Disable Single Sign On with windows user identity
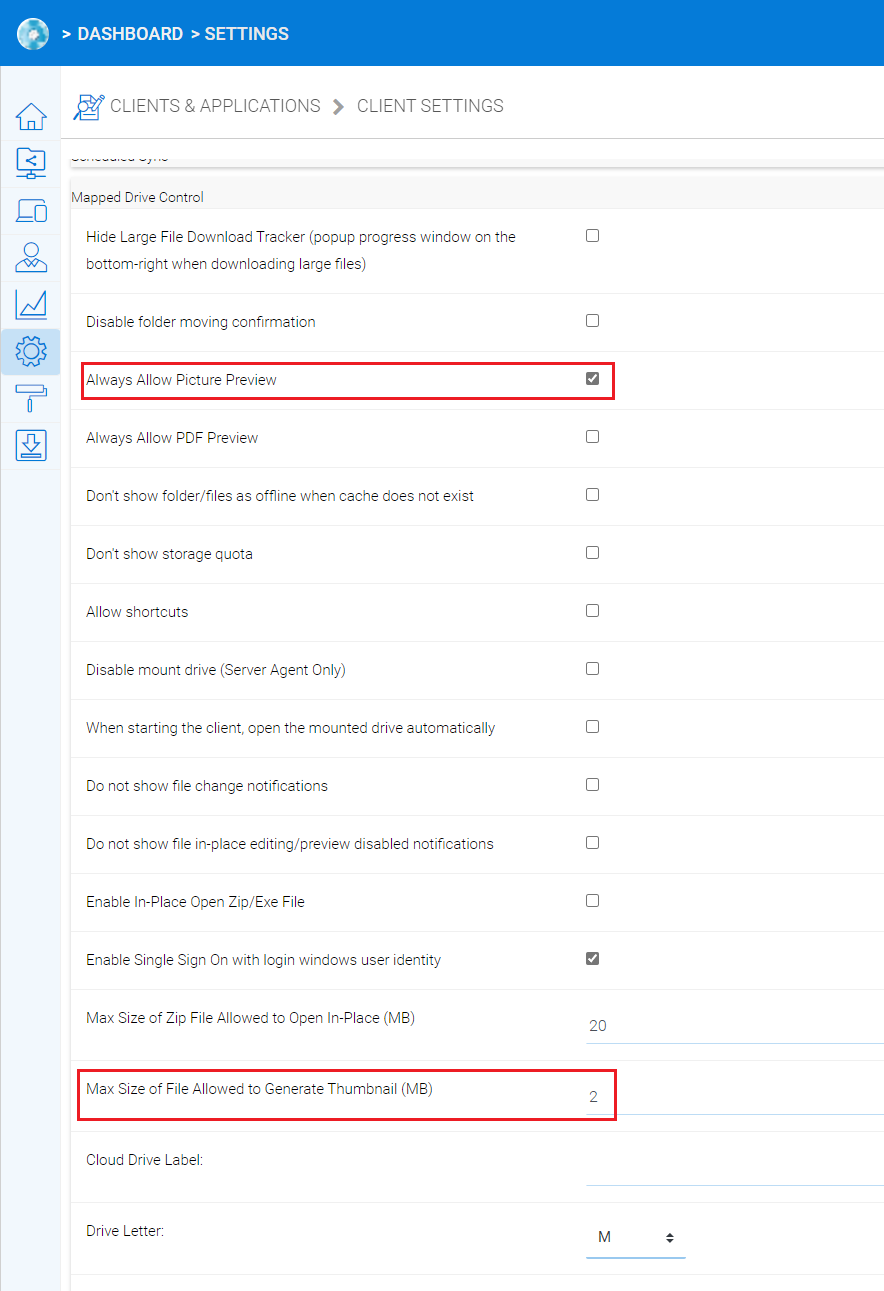The image size is (884, 1291). (592, 957)
